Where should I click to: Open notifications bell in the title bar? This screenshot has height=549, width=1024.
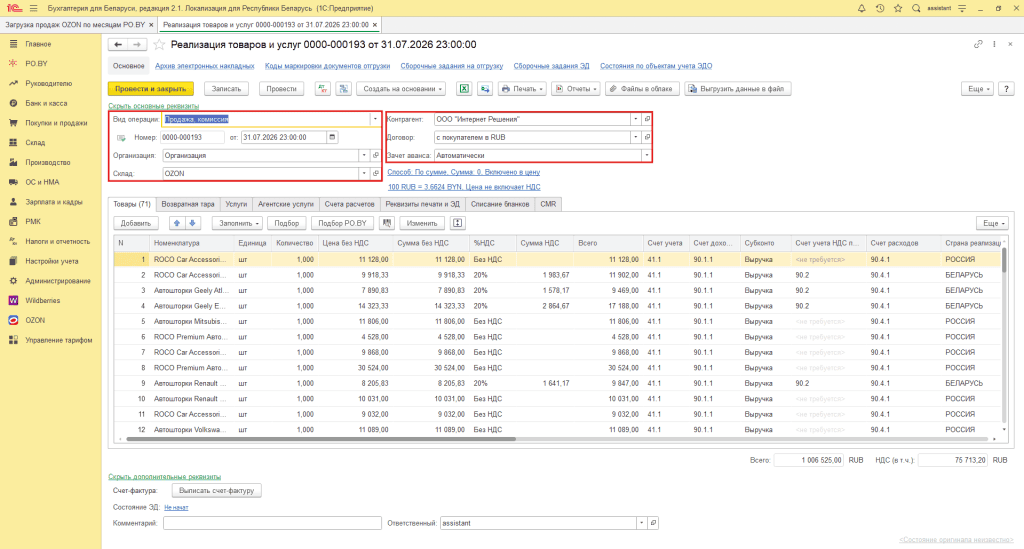pos(861,8)
